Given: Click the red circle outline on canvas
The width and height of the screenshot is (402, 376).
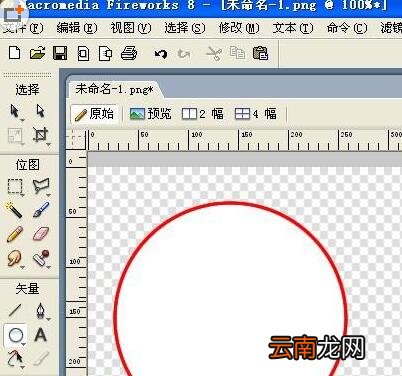Looking at the screenshot, I should click(x=231, y=203).
